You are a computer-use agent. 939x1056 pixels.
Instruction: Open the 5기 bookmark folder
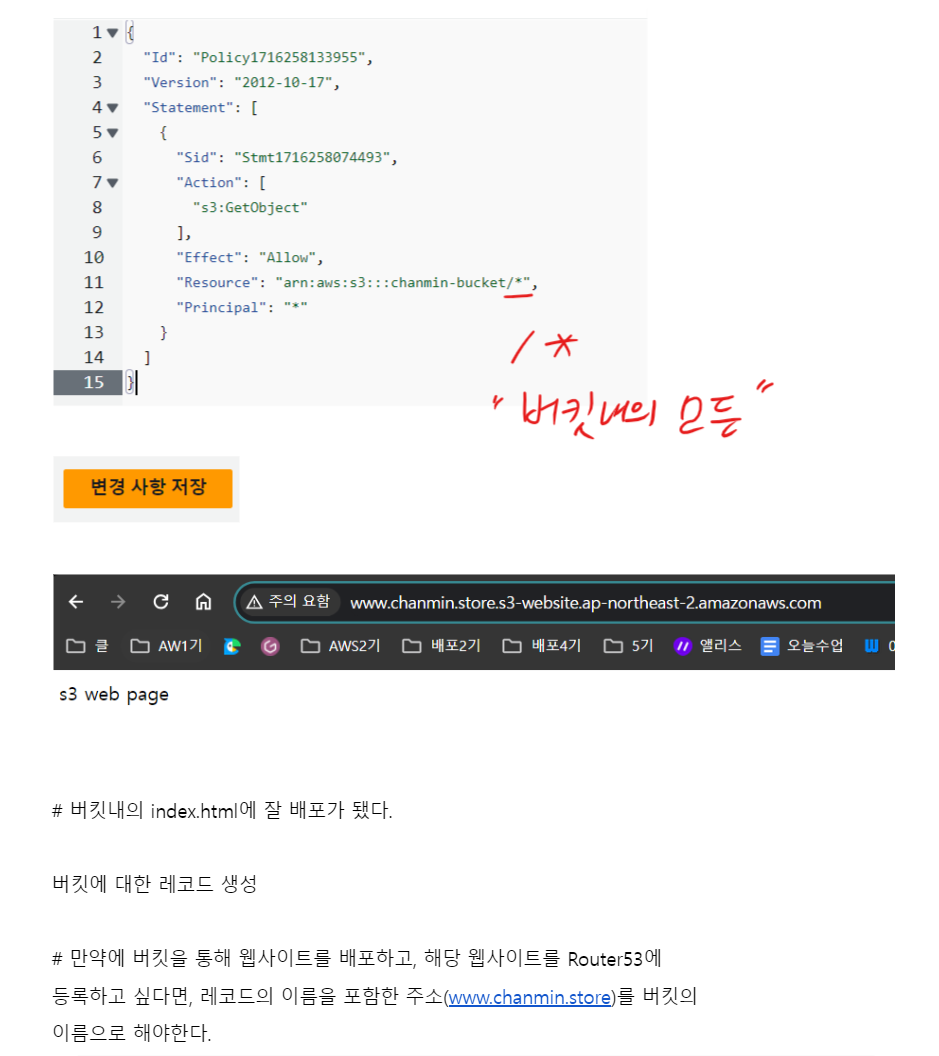coord(628,646)
